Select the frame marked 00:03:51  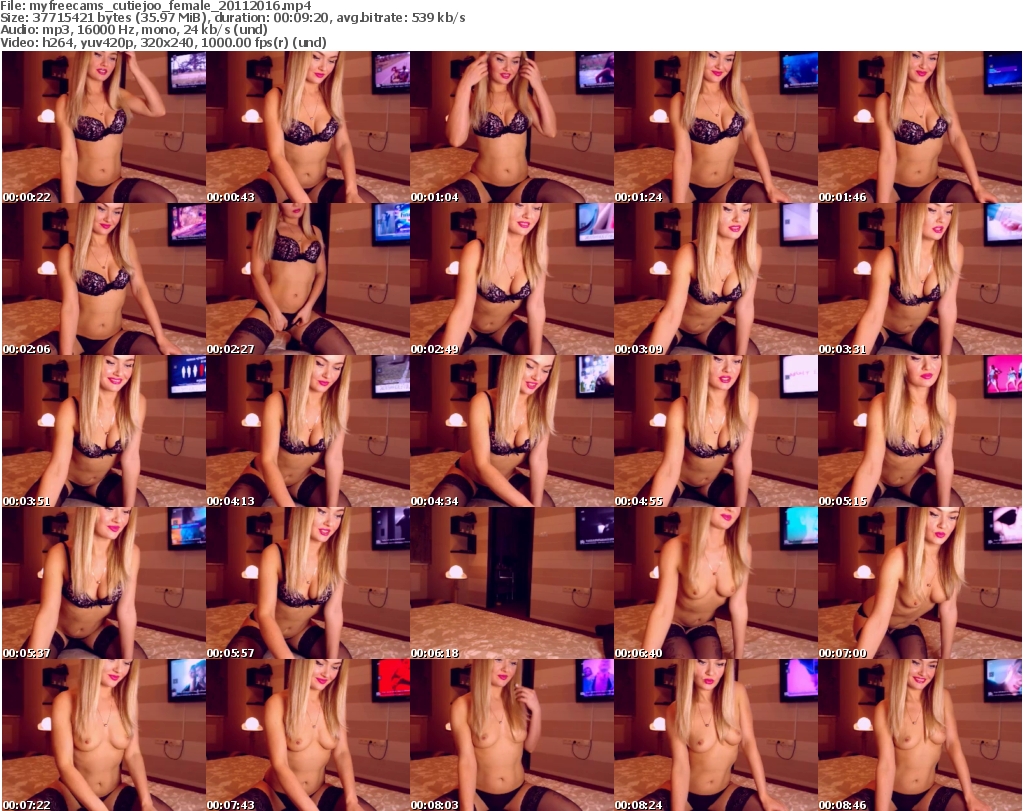[x=103, y=431]
